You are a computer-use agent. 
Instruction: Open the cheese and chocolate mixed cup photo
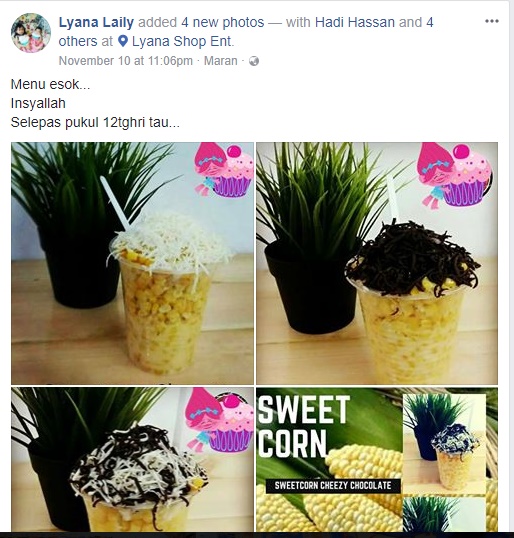tap(132, 460)
